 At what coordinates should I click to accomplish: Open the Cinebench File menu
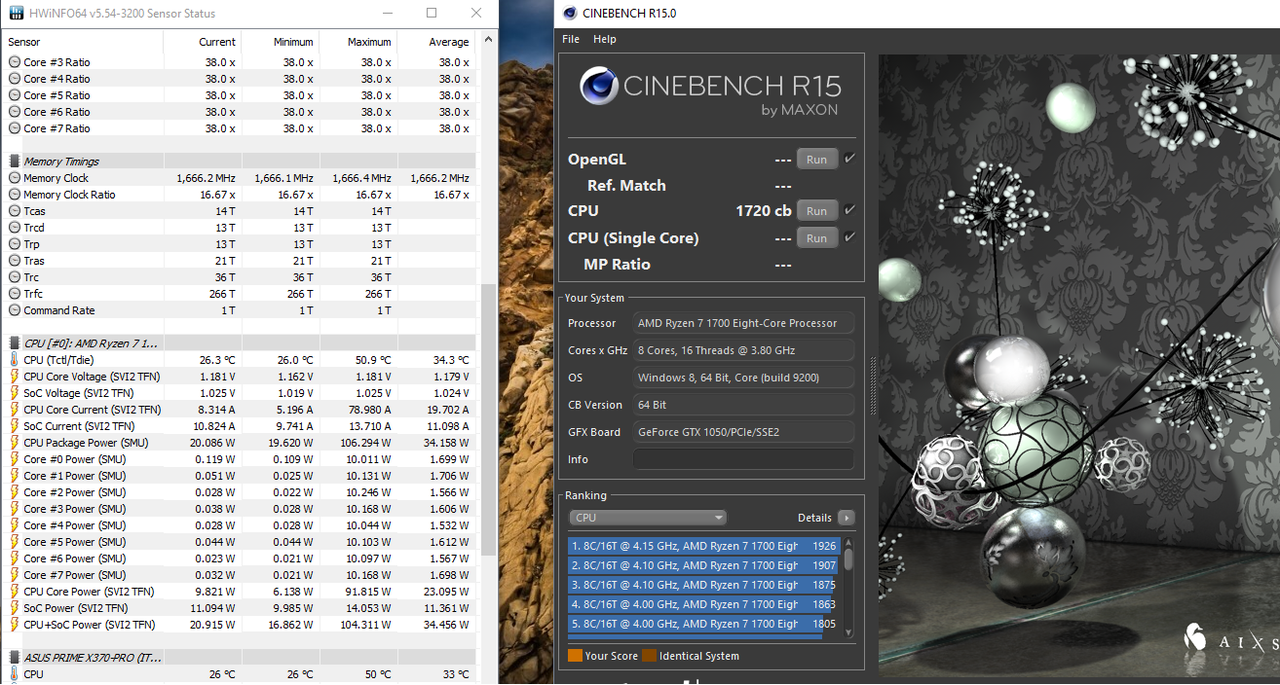(x=571, y=39)
